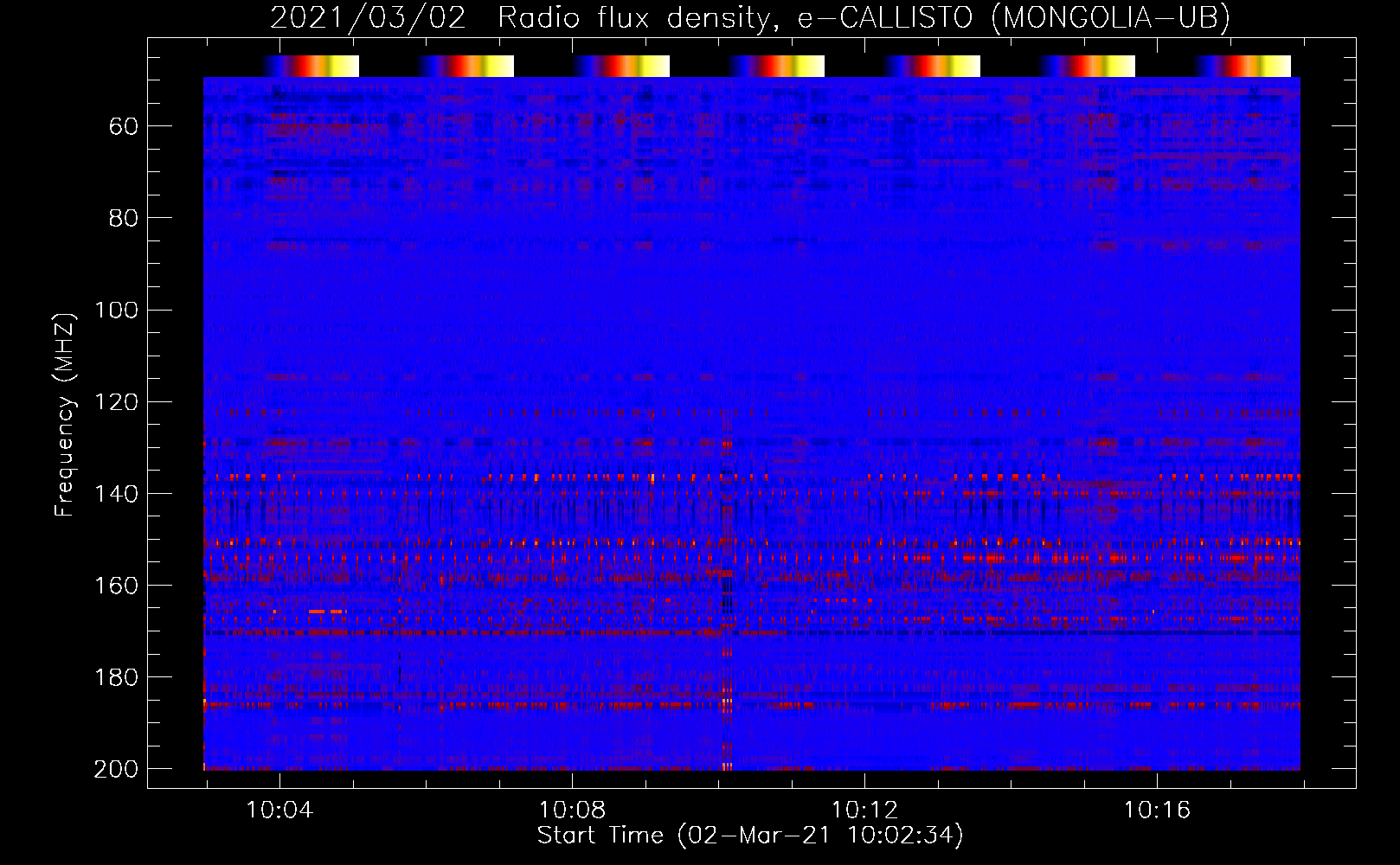Viewport: 1400px width, 865px height.
Task: Click the 80 frequency tick label
Action: [124, 219]
